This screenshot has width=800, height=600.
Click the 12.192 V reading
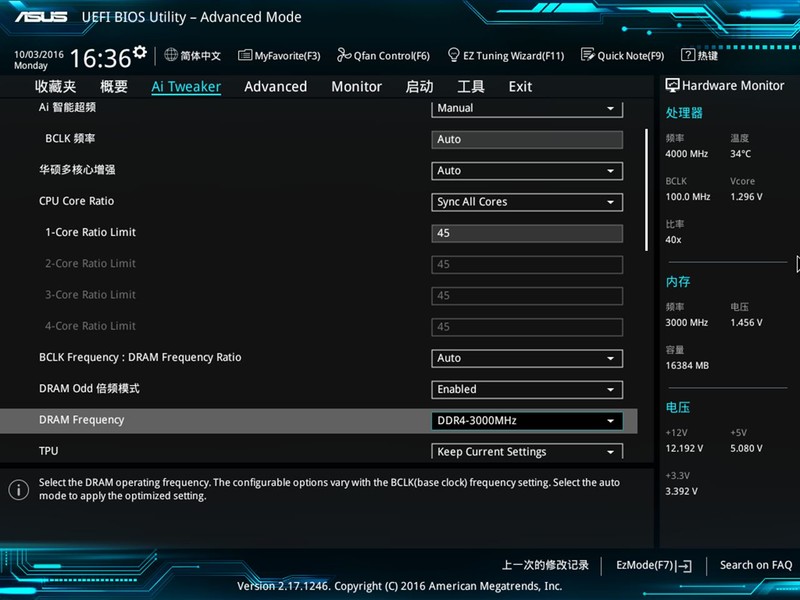click(684, 448)
